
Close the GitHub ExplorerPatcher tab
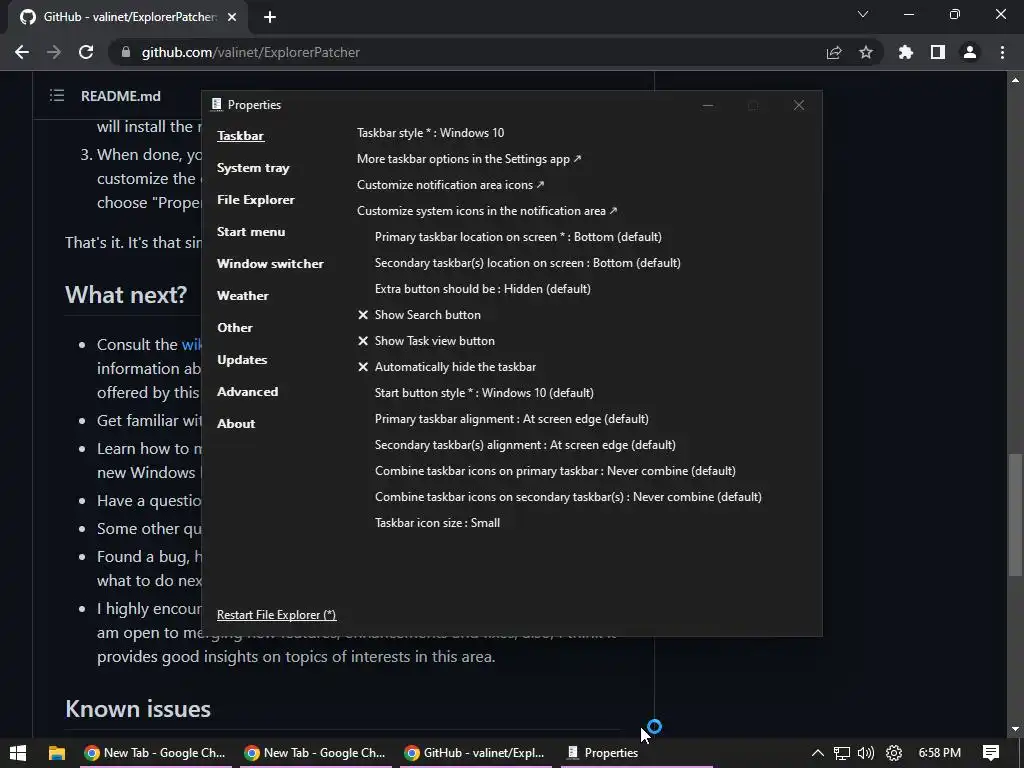232,17
